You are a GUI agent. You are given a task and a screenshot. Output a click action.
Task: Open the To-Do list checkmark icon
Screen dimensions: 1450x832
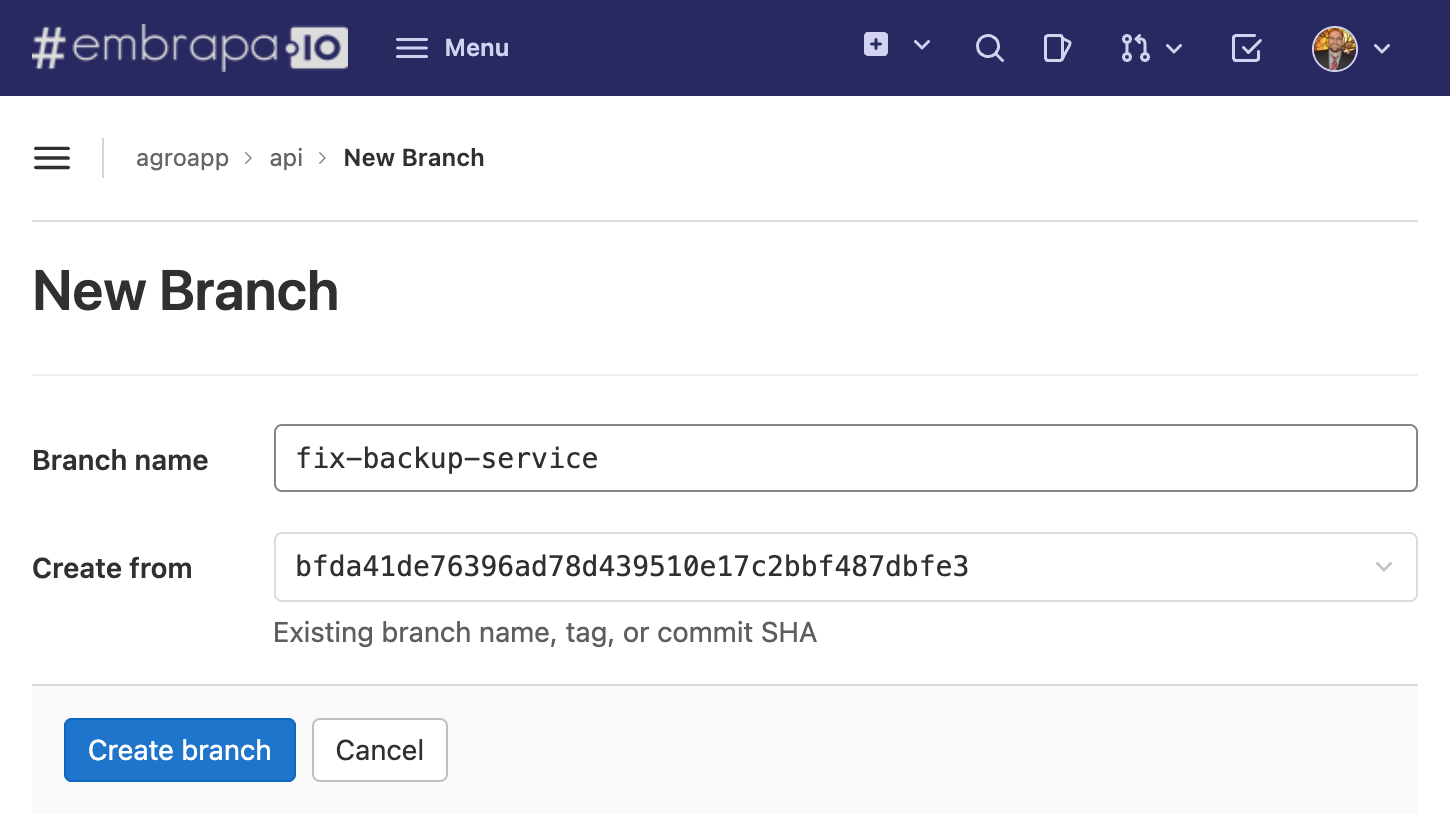tap(1246, 48)
